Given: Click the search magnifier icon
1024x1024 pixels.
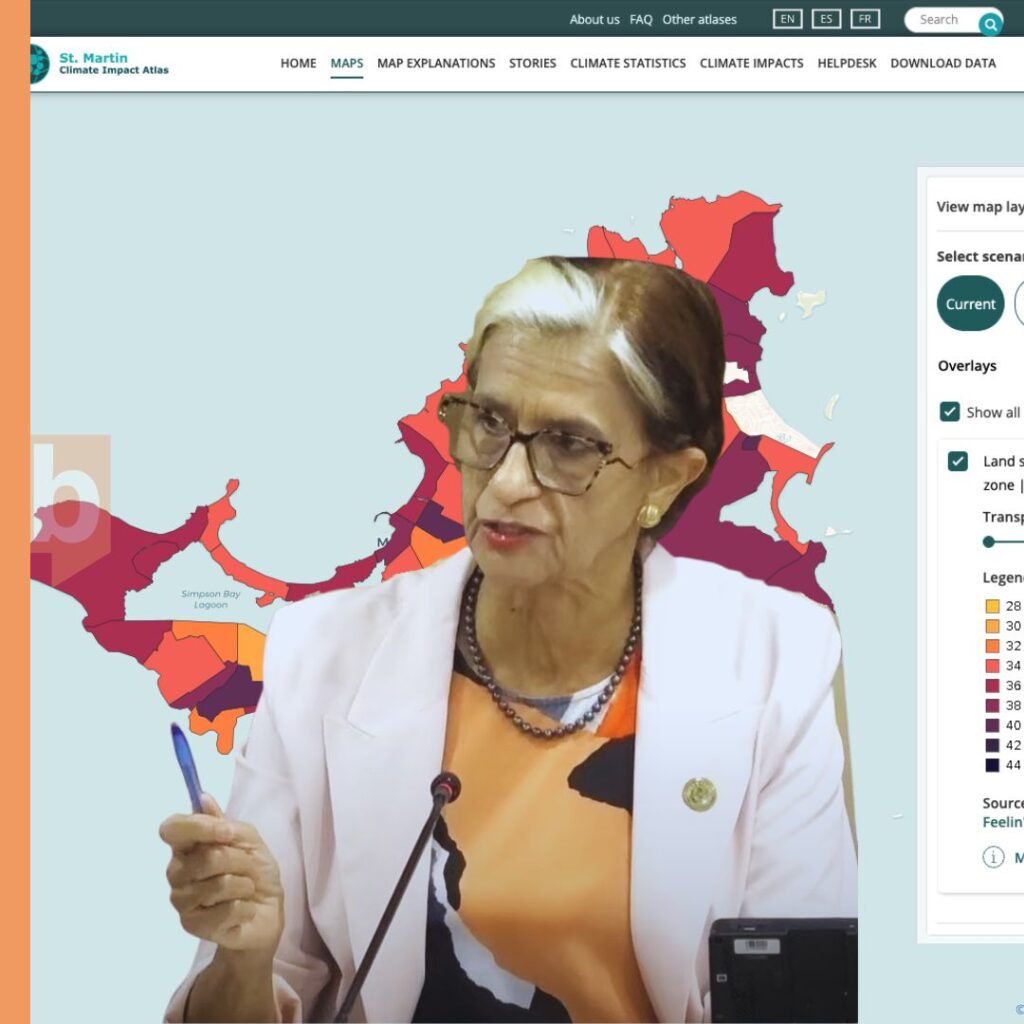Looking at the screenshot, I should [989, 19].
